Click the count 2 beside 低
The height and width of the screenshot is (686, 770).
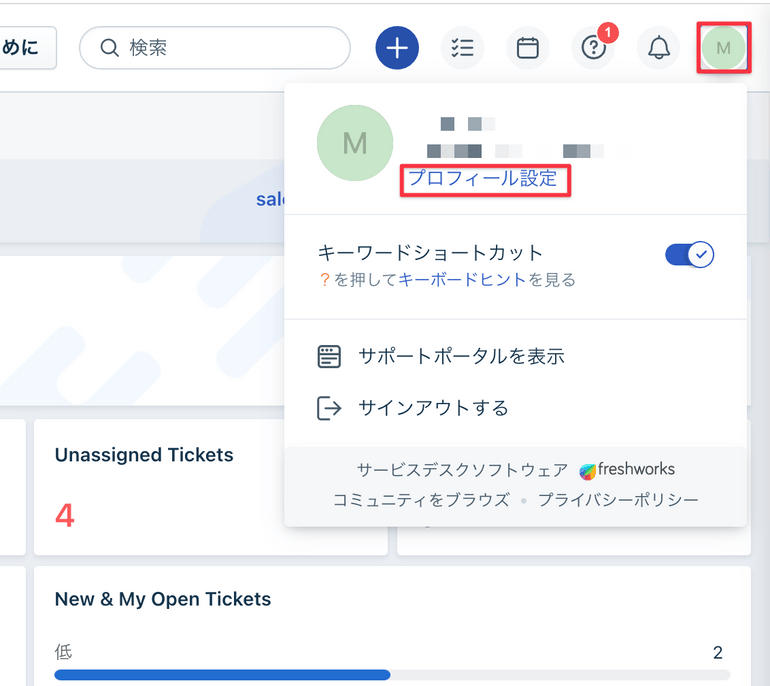point(717,653)
